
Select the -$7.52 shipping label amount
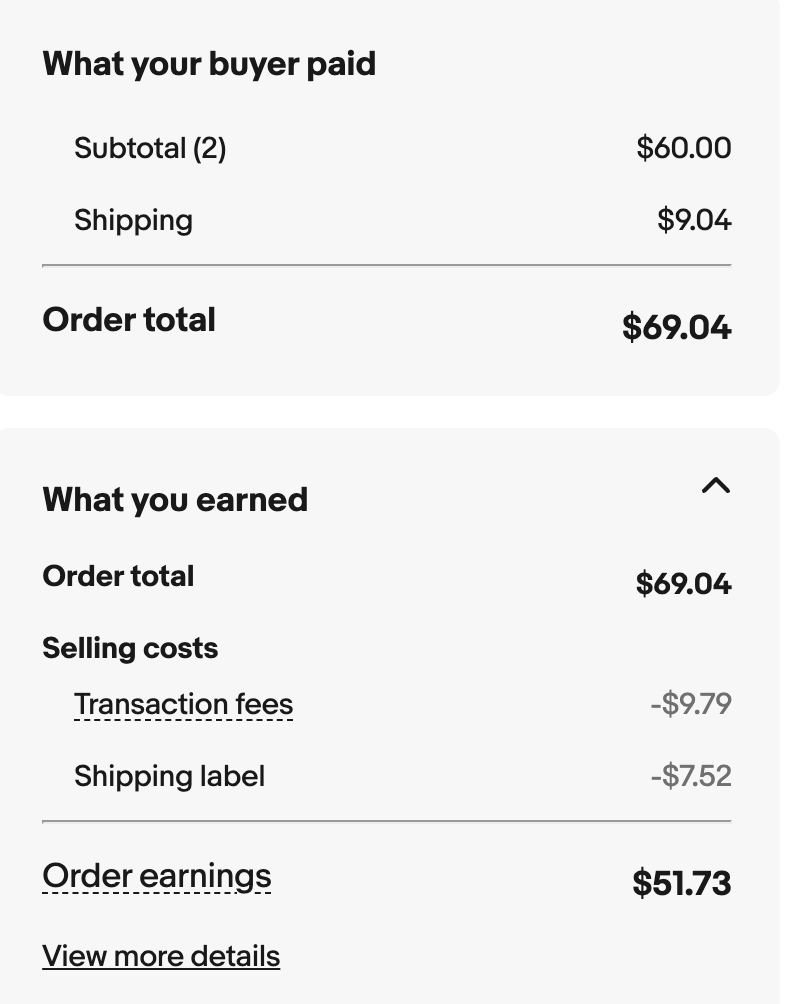tap(691, 776)
